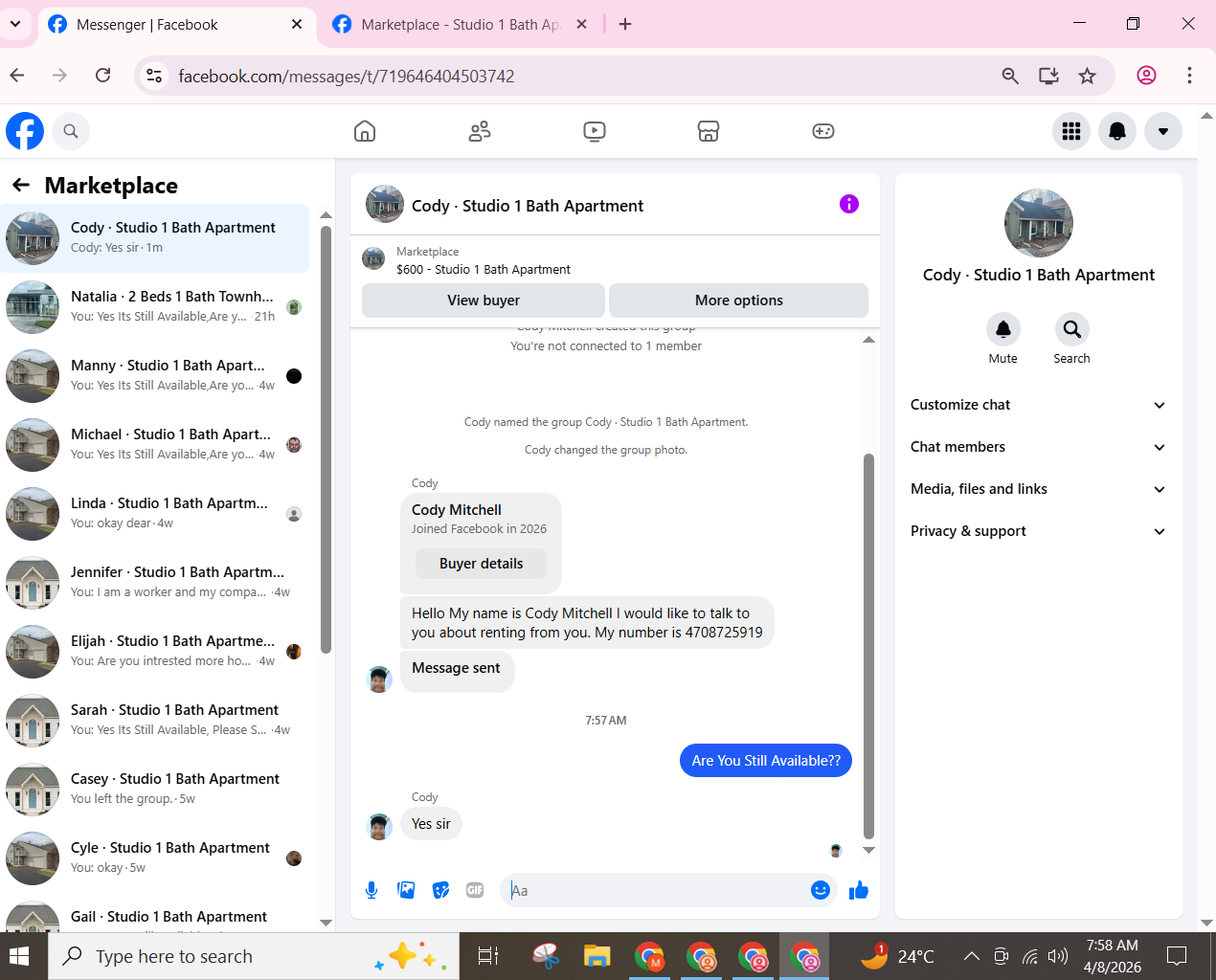Open the Buyer details button
The image size is (1216, 980).
pyautogui.click(x=482, y=564)
